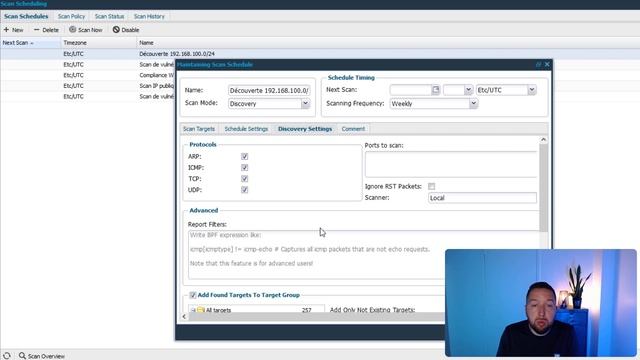Click the Timezone column header
This screenshot has height=360, width=640.
coord(98,42)
